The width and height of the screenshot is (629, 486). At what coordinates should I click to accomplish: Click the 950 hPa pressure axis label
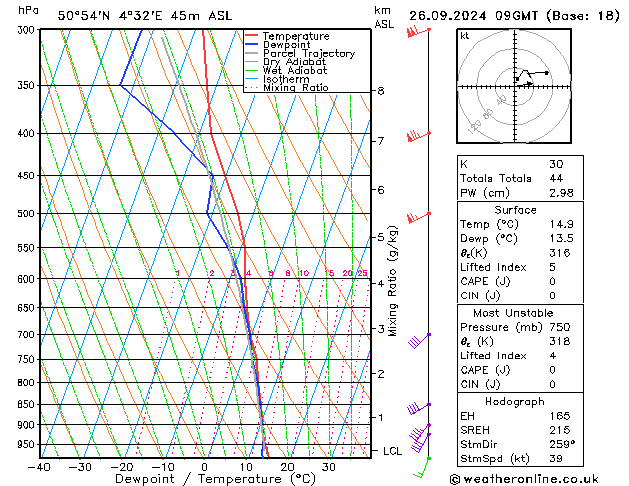(x=28, y=445)
